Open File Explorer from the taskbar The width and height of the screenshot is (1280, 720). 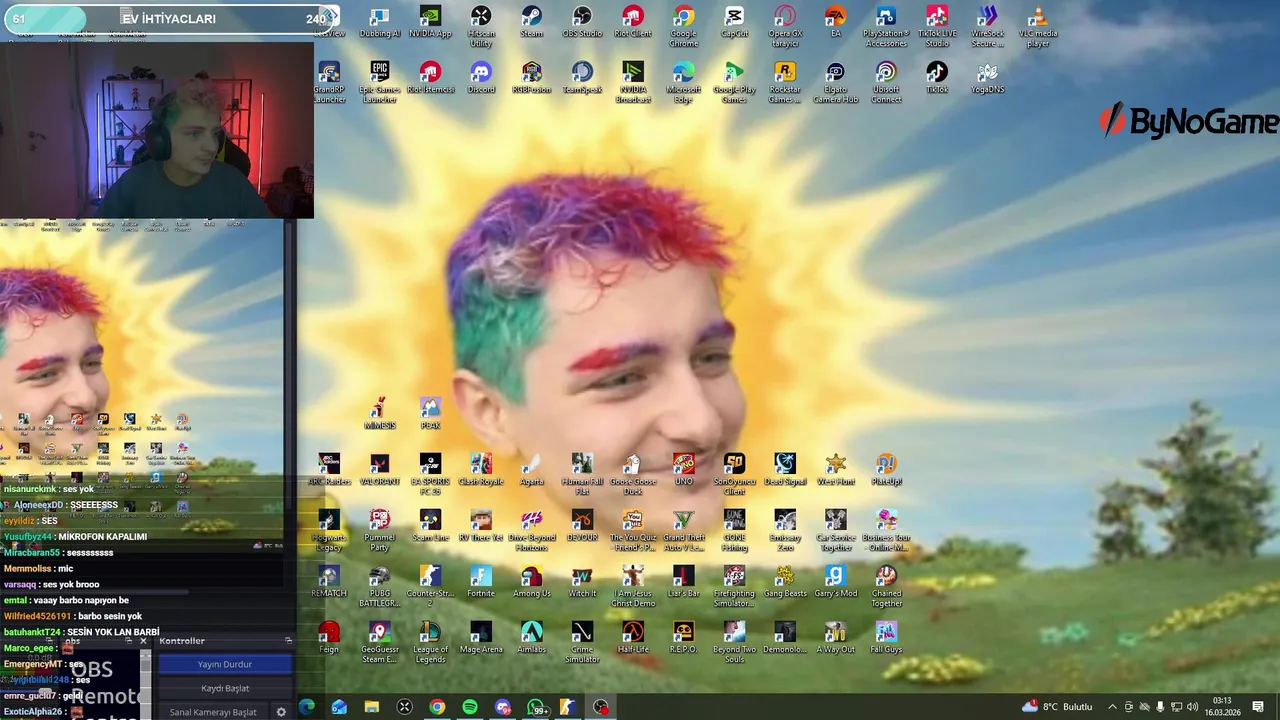point(372,707)
